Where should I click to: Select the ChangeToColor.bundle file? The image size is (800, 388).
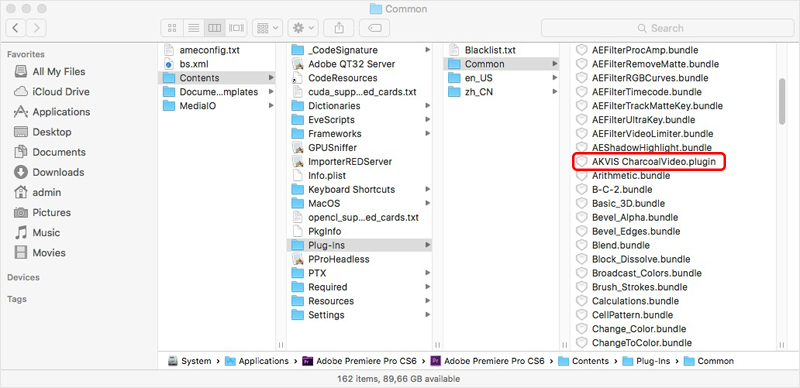(641, 343)
